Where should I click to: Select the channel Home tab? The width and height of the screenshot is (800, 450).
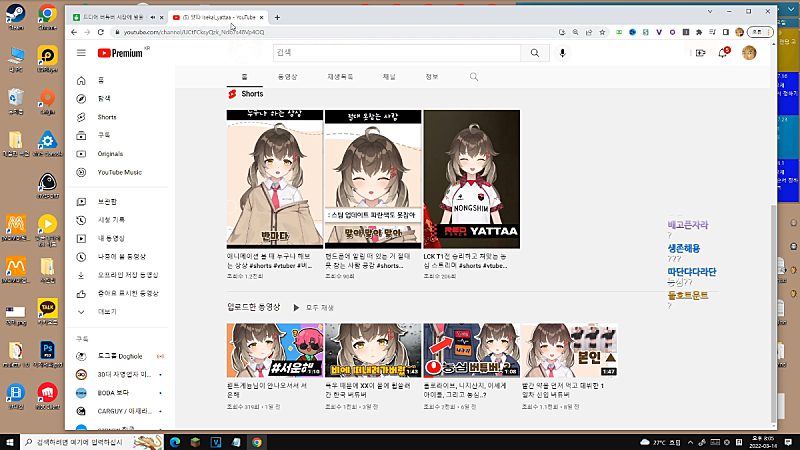point(244,77)
